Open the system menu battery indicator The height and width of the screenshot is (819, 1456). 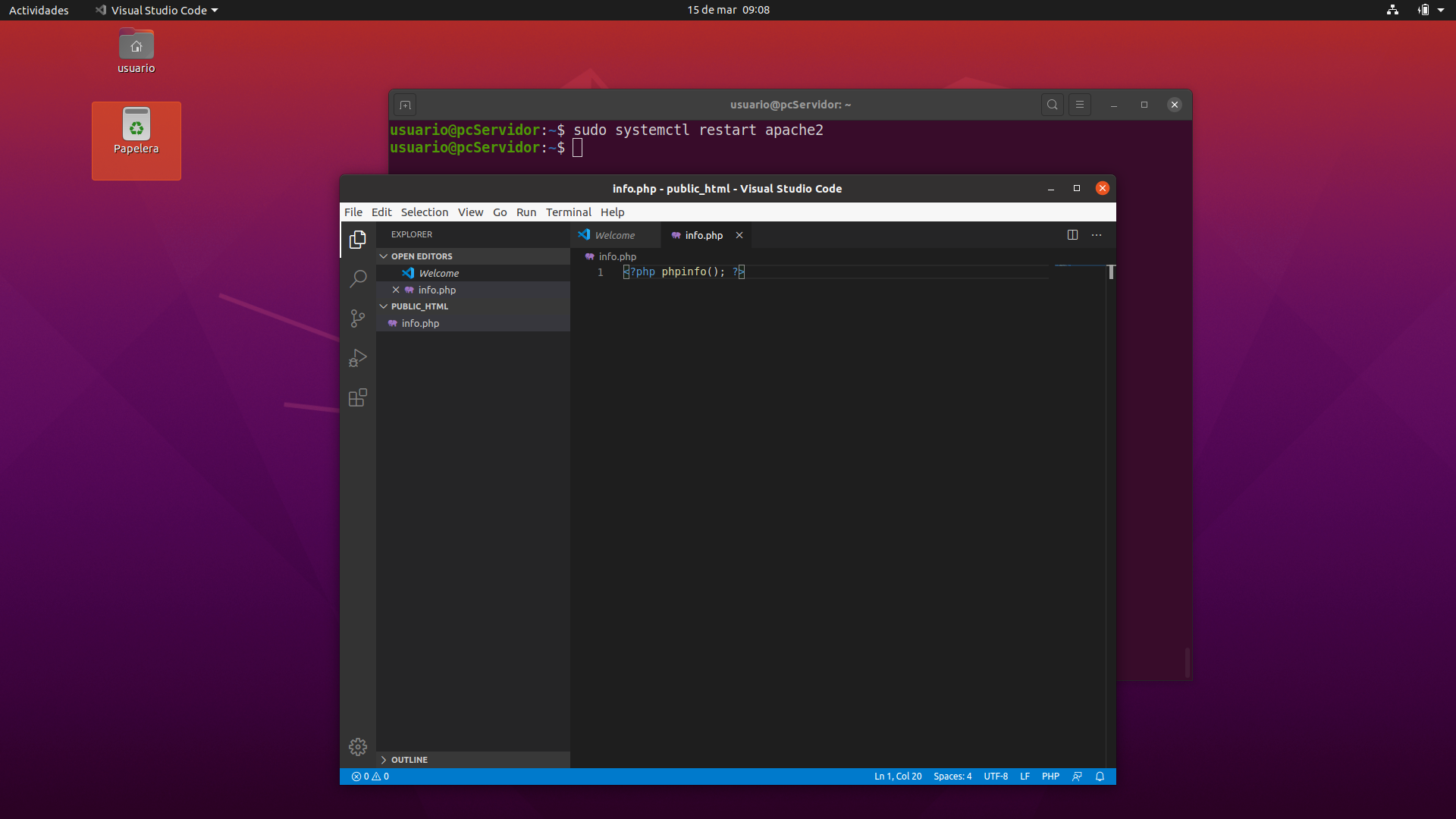[x=1423, y=10]
